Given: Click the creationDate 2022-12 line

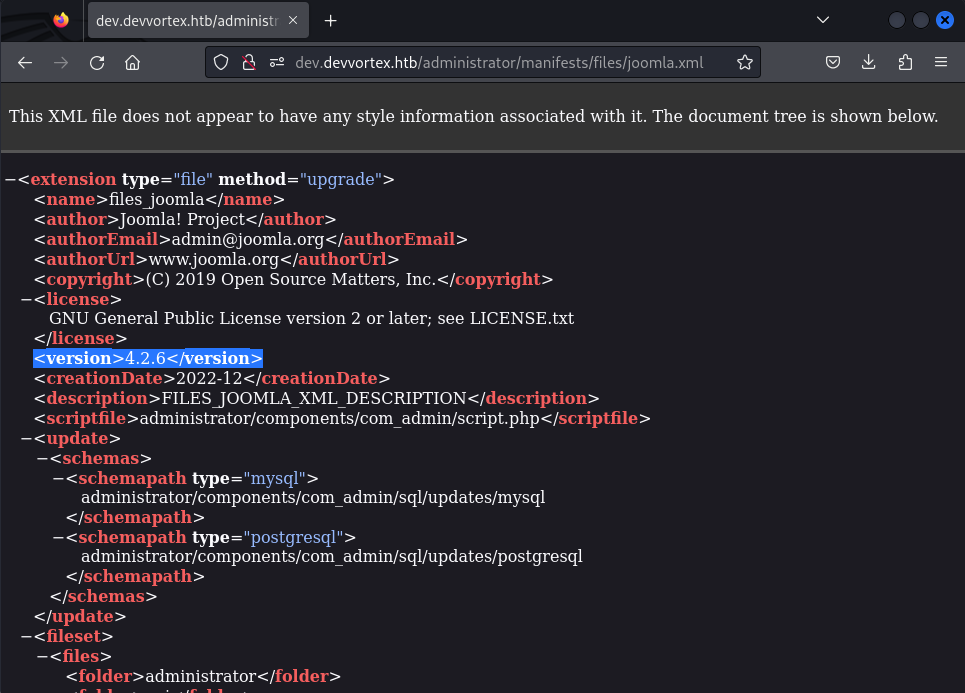Looking at the screenshot, I should pyautogui.click(x=212, y=379).
